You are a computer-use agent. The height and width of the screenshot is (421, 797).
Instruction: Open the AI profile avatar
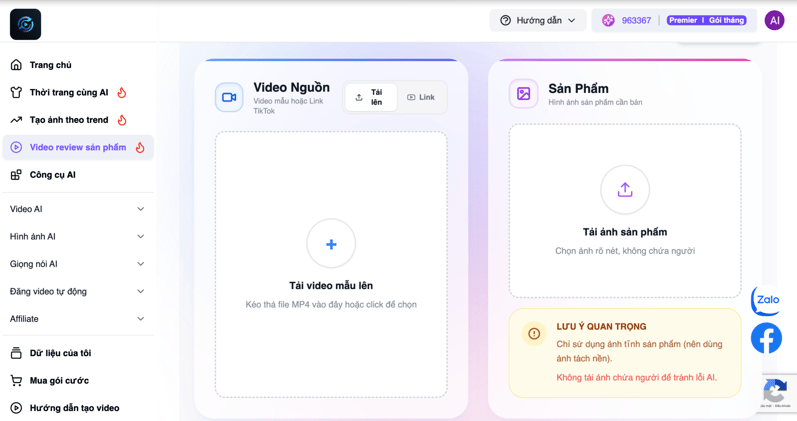point(775,20)
